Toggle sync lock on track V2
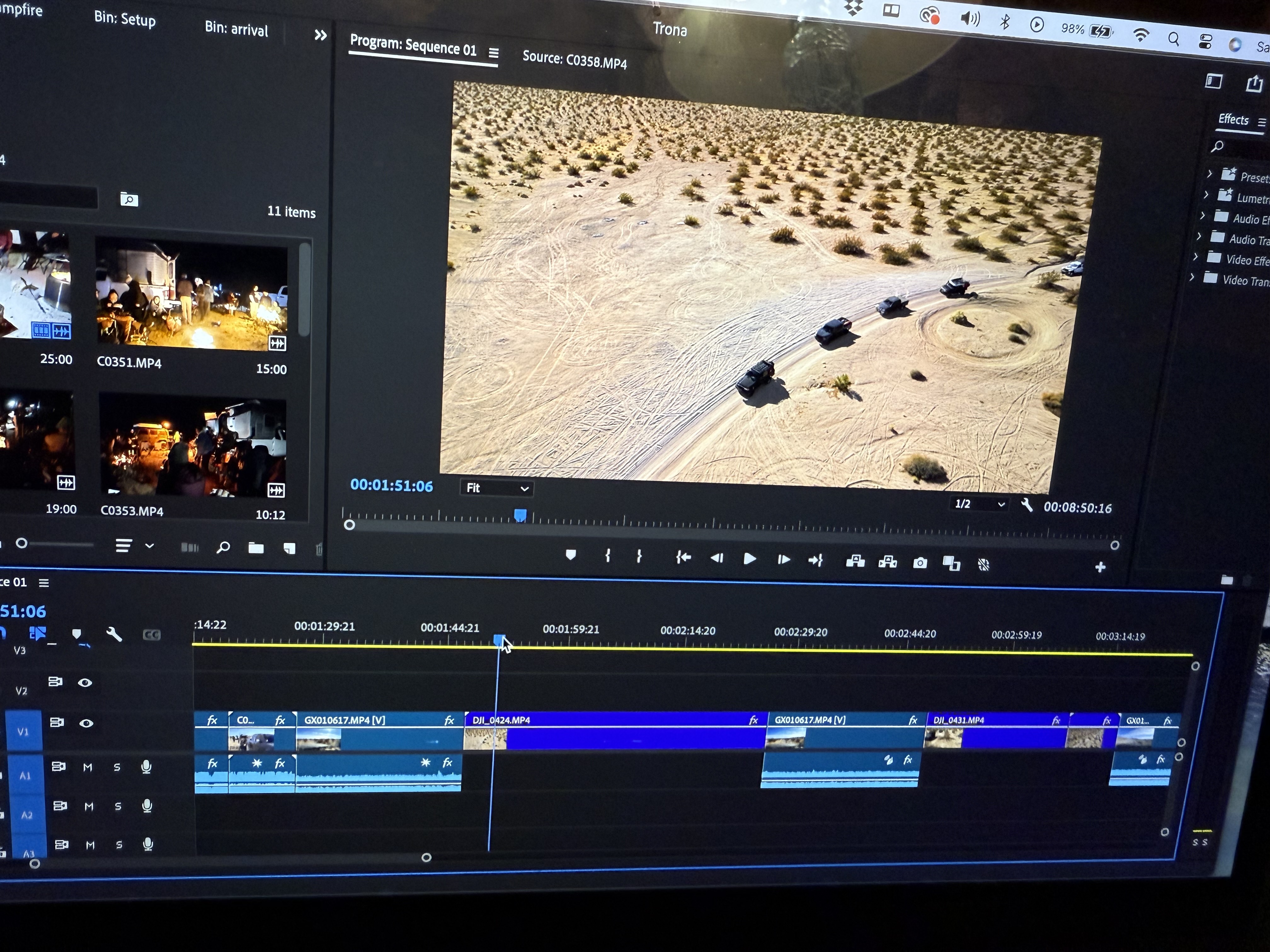The height and width of the screenshot is (952, 1270). click(x=56, y=682)
